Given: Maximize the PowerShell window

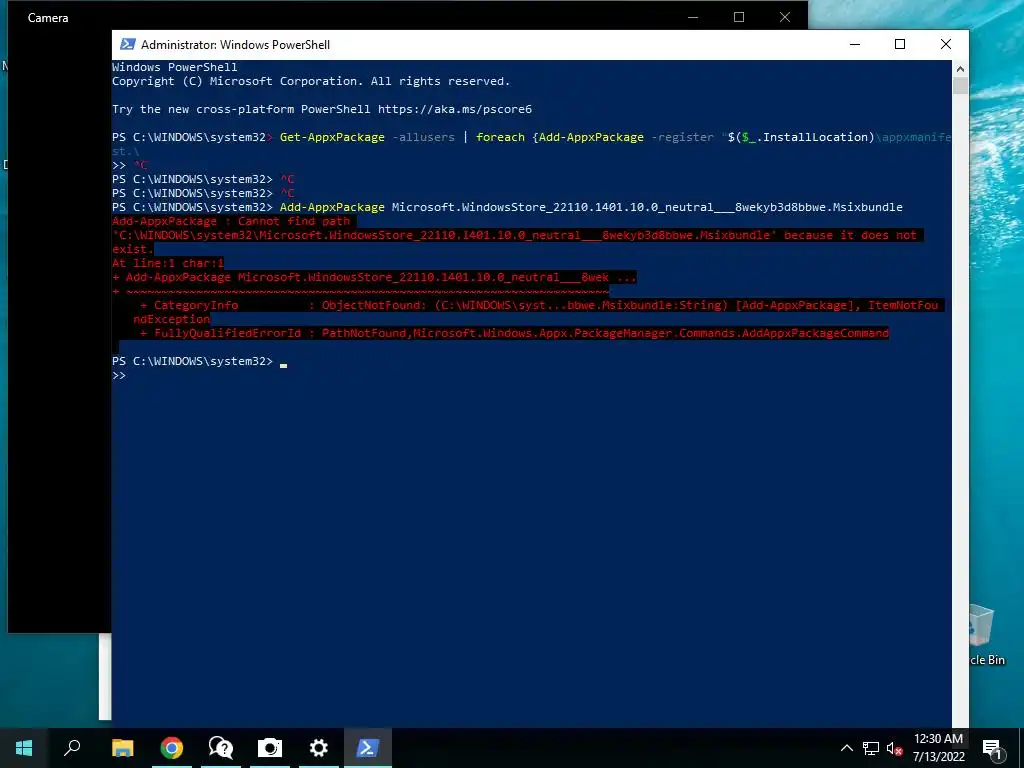Looking at the screenshot, I should (x=900, y=44).
